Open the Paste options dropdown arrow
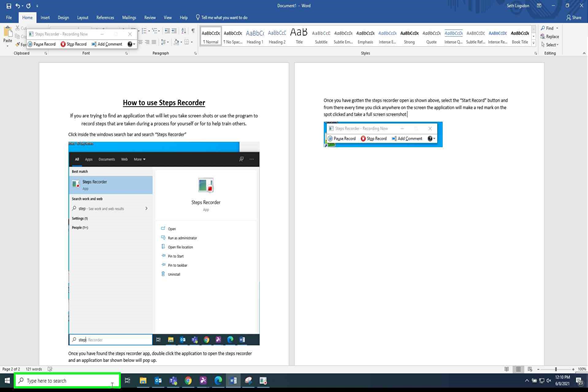Image resolution: width=588 pixels, height=392 pixels. click(x=8, y=46)
